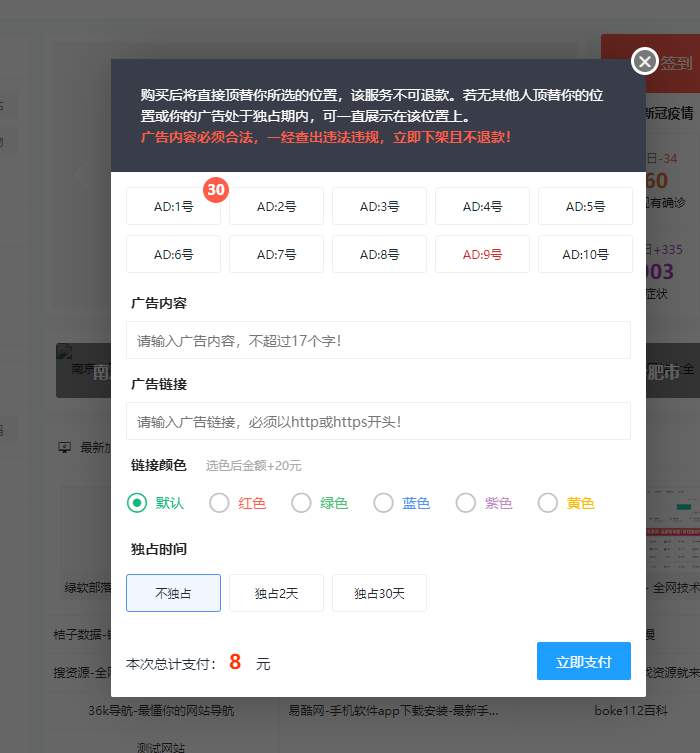
Task: Choose the 独占30天 option
Action: pyautogui.click(x=379, y=593)
